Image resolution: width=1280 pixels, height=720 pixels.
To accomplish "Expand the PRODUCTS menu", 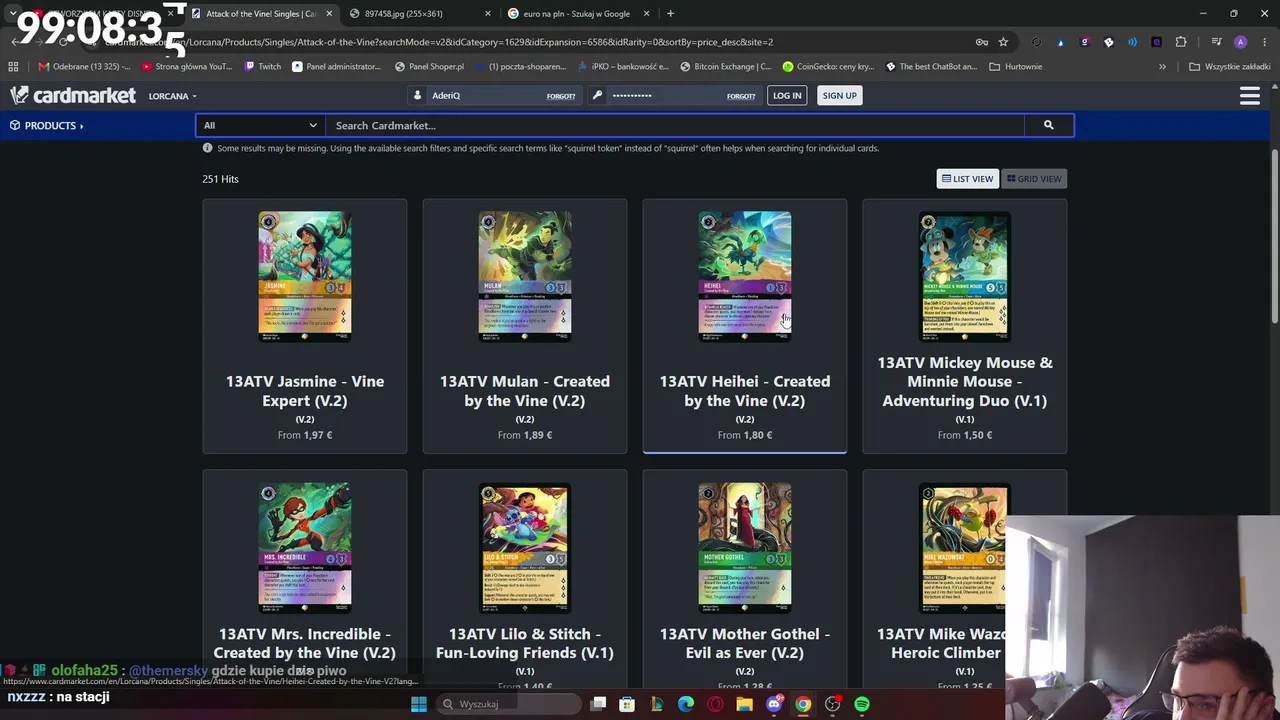I will click(x=47, y=125).
